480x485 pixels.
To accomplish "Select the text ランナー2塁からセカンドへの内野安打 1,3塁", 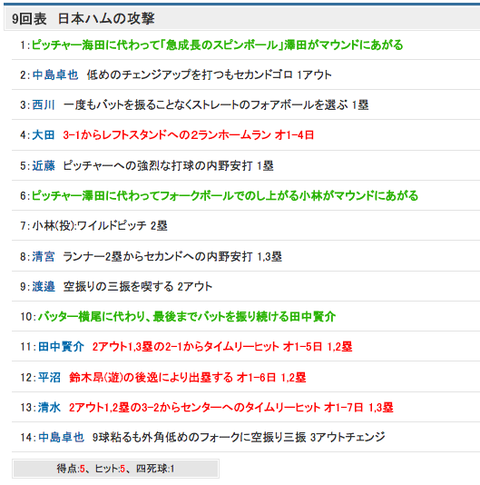I will [173, 257].
